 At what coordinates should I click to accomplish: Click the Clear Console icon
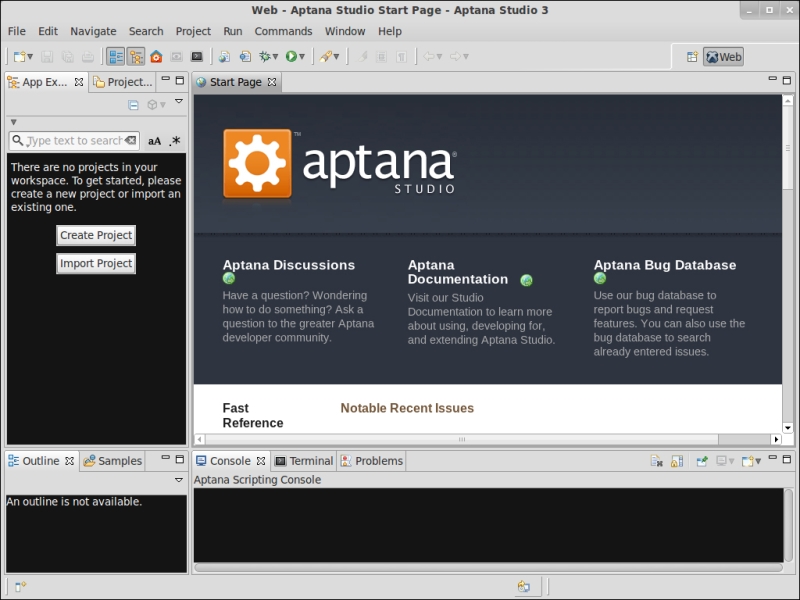pos(657,461)
